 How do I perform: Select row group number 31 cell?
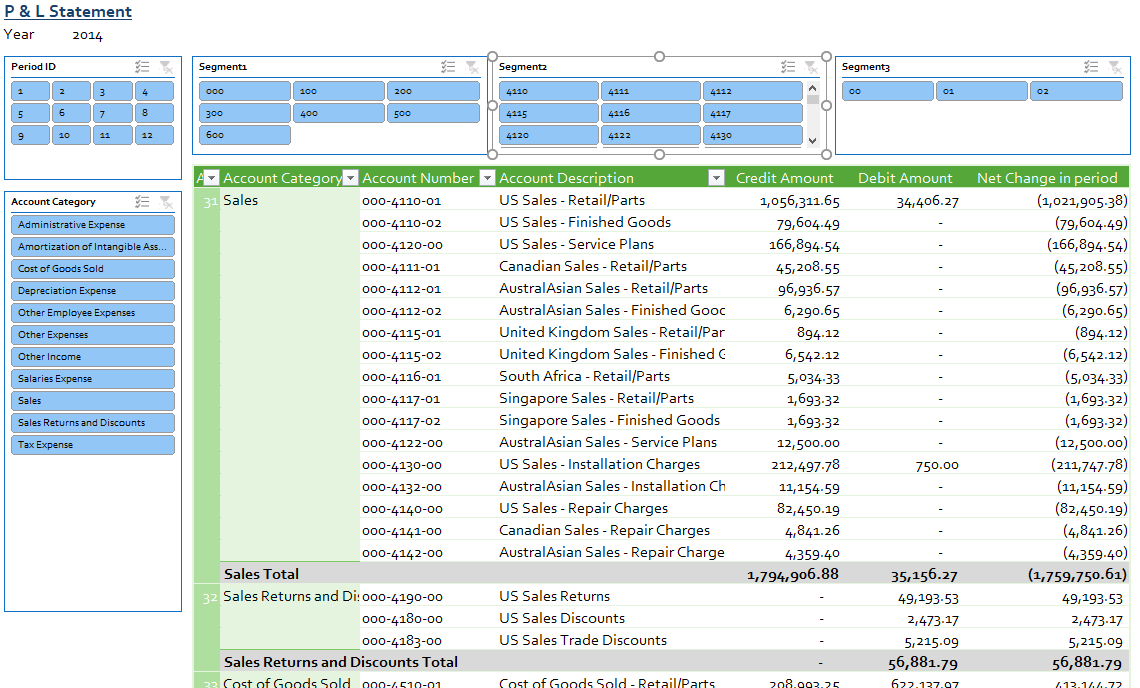[210, 202]
